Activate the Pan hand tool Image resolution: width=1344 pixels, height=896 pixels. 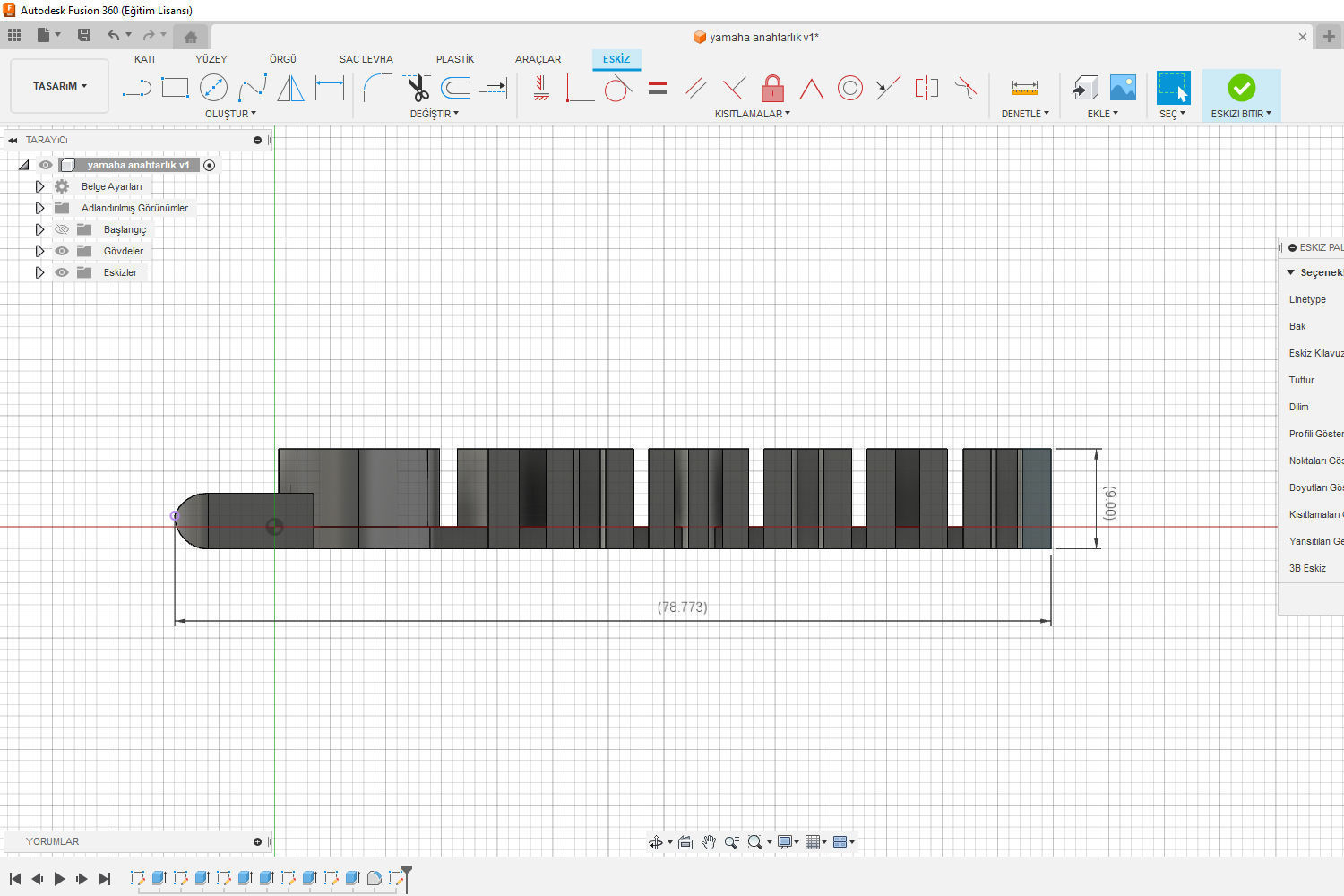[709, 842]
